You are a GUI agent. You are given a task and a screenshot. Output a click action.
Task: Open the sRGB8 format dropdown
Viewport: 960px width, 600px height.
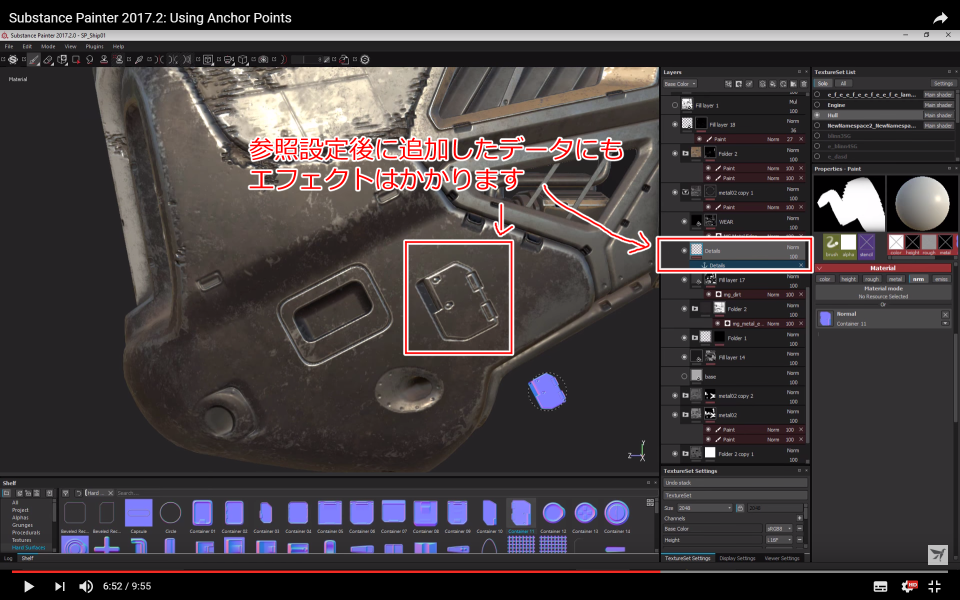coord(779,528)
